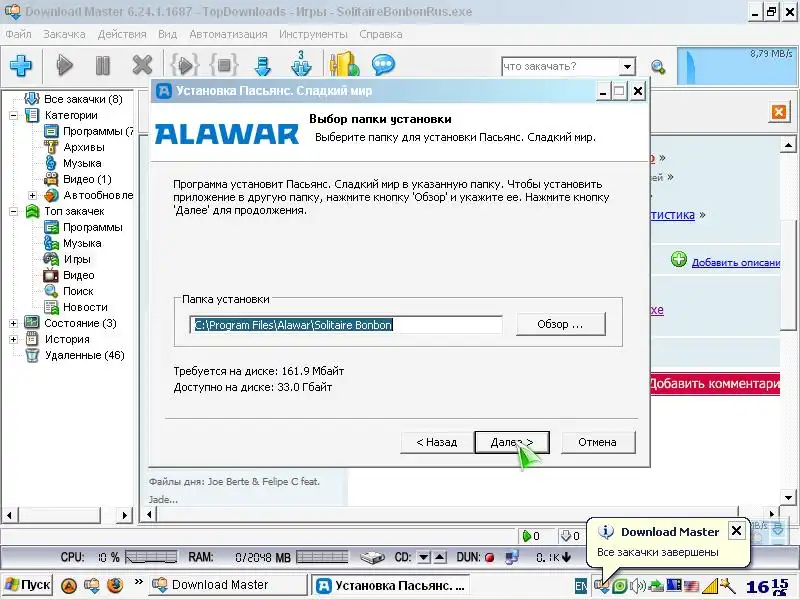Open the Автоматизация menu
This screenshot has width=800, height=600.
click(228, 34)
